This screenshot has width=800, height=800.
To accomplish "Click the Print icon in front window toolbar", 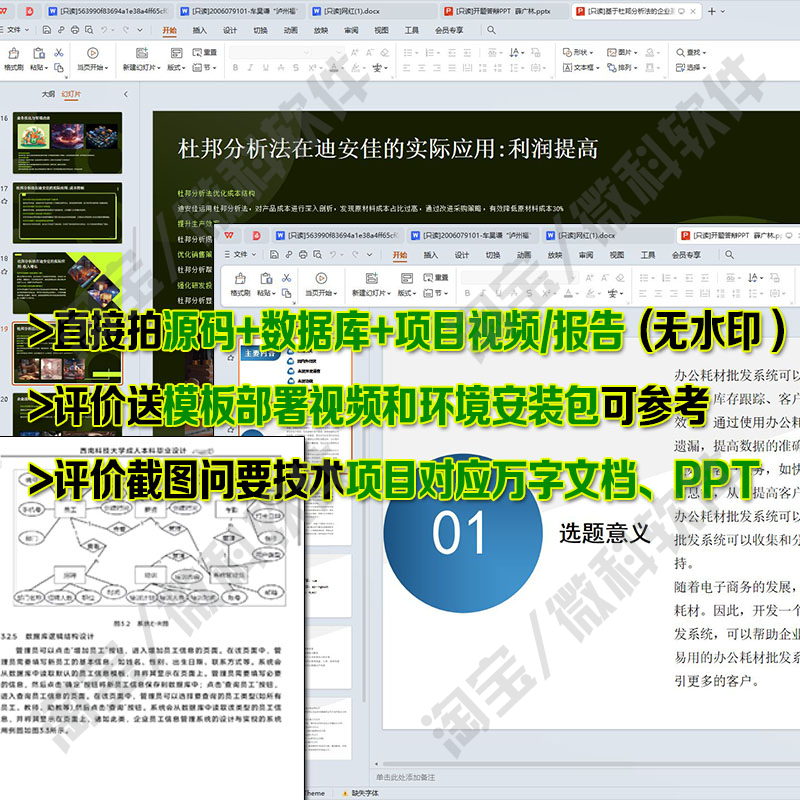I will pos(303,255).
